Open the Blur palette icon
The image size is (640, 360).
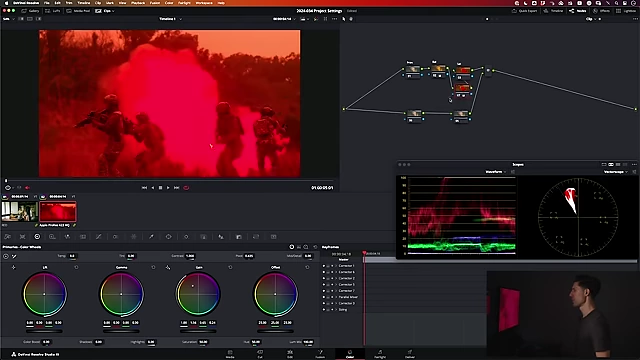point(221,237)
